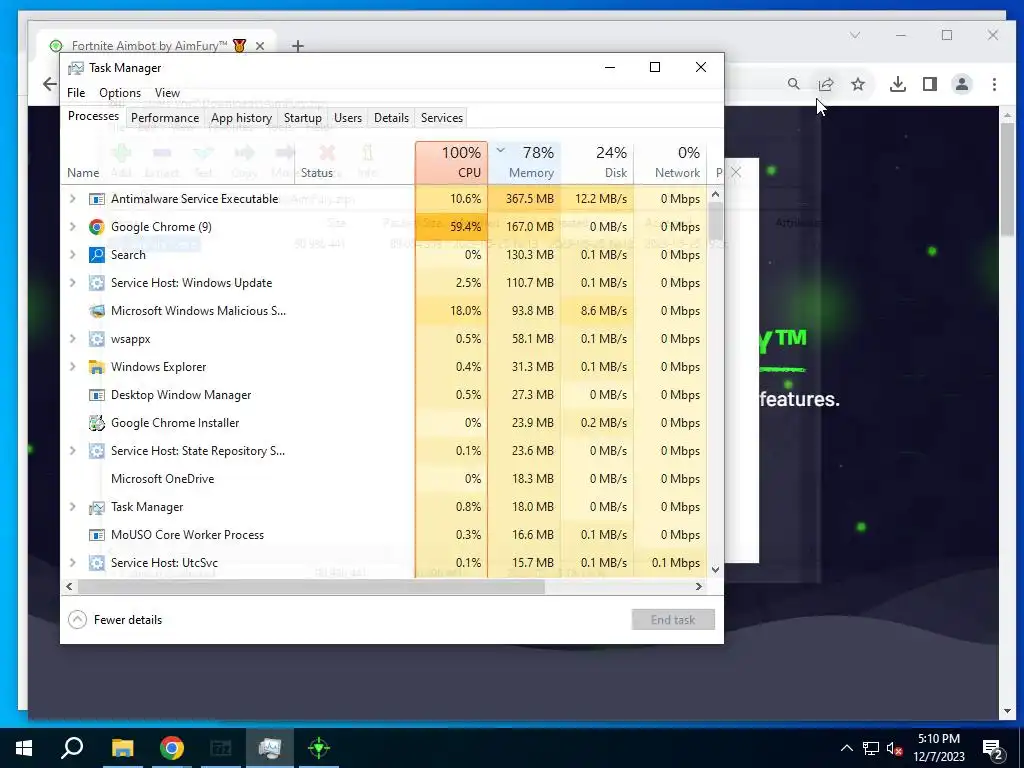The width and height of the screenshot is (1024, 768).
Task: Click horizontal scrollbar left arrow
Action: (x=69, y=586)
